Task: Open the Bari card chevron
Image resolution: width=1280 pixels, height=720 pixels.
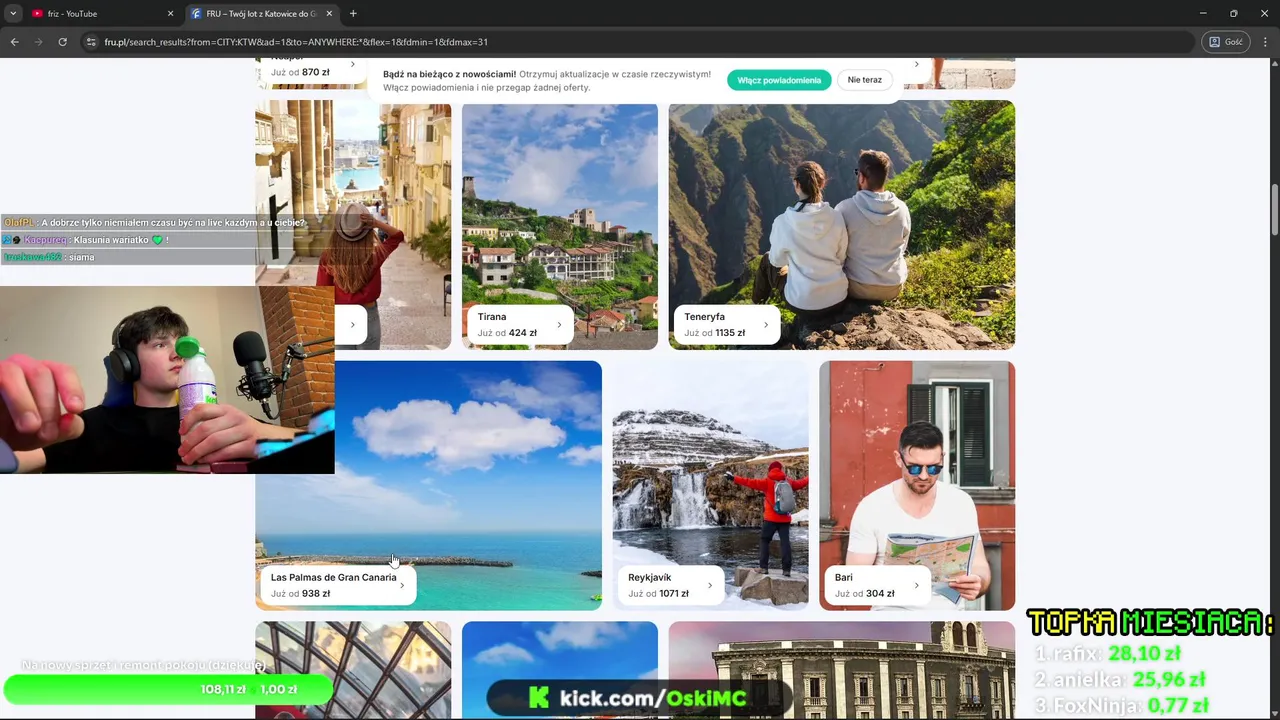Action: click(916, 586)
